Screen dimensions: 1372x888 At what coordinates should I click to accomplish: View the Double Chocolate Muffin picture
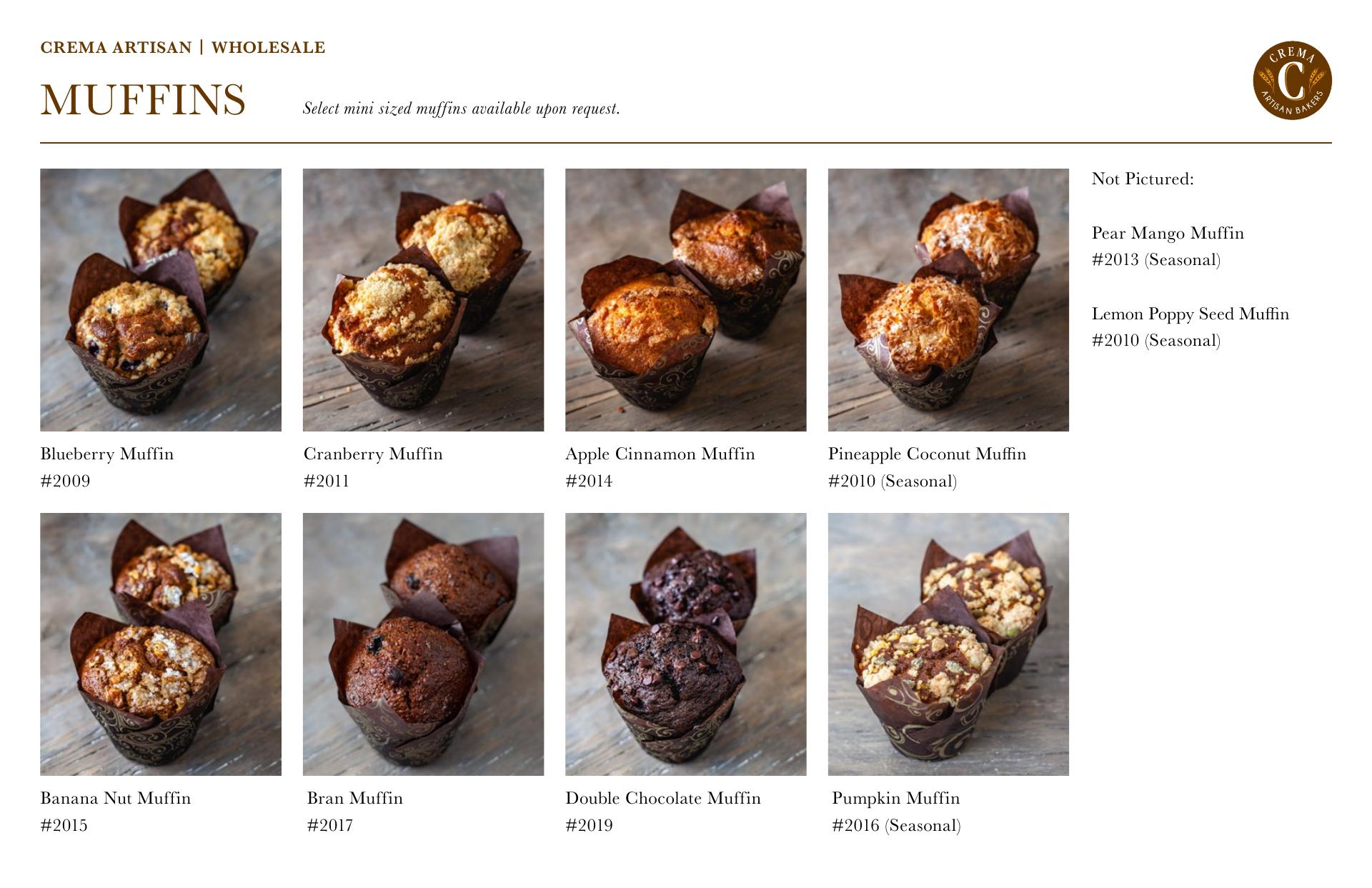[x=686, y=644]
